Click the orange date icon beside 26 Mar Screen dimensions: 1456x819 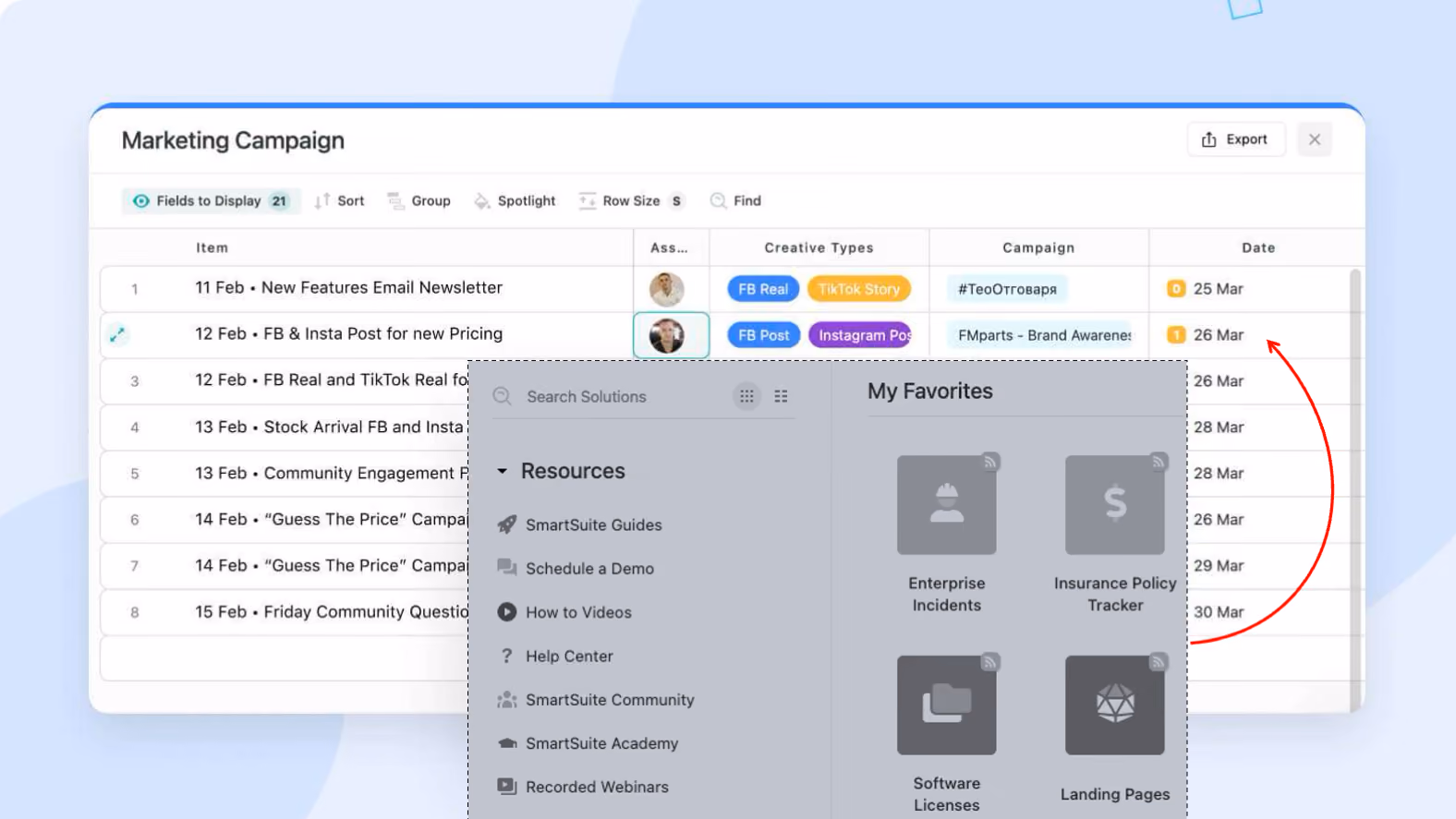pyautogui.click(x=1176, y=335)
